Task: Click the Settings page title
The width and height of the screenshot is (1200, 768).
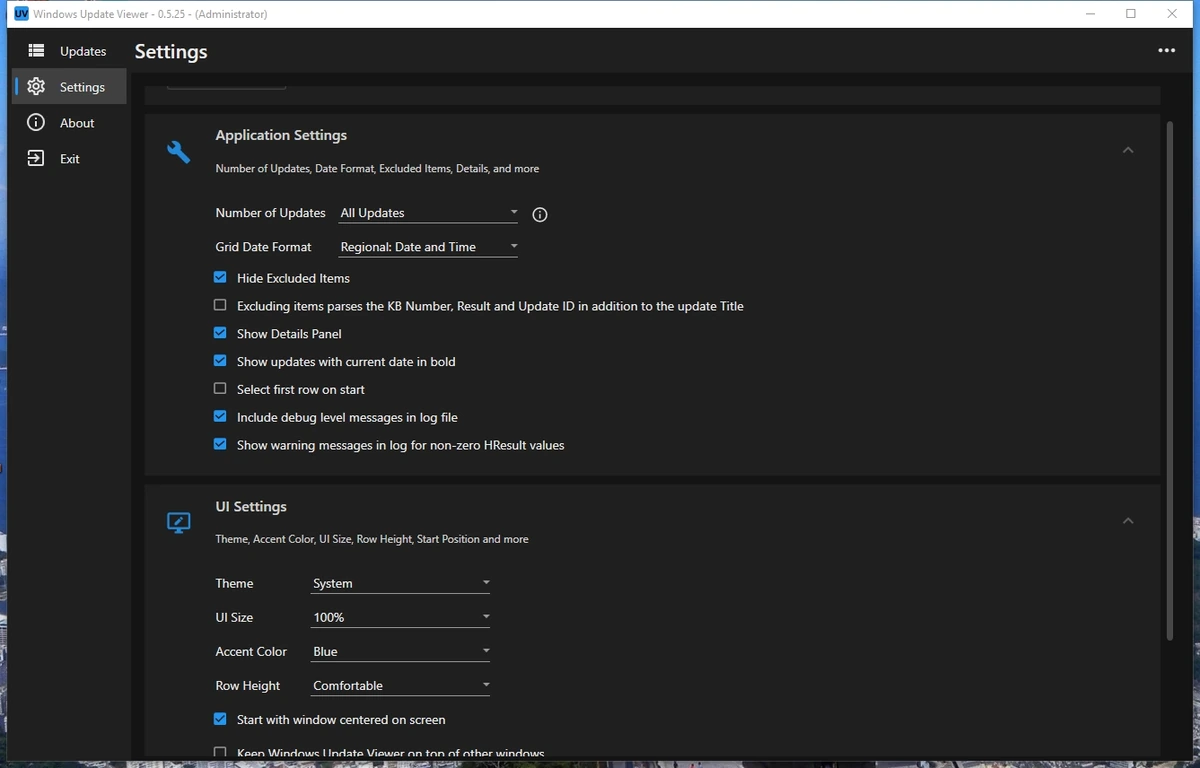Action: pos(171,51)
